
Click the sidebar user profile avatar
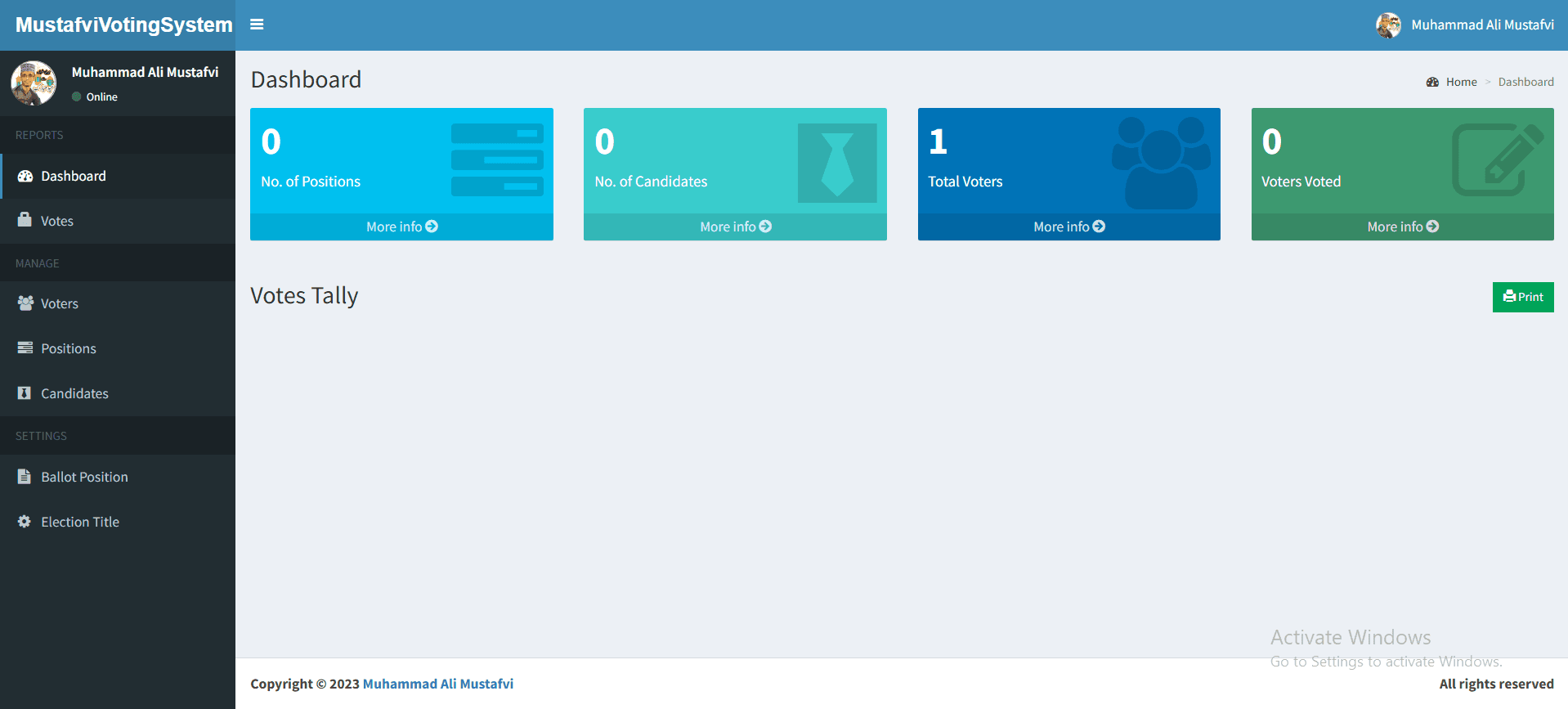pyautogui.click(x=34, y=83)
